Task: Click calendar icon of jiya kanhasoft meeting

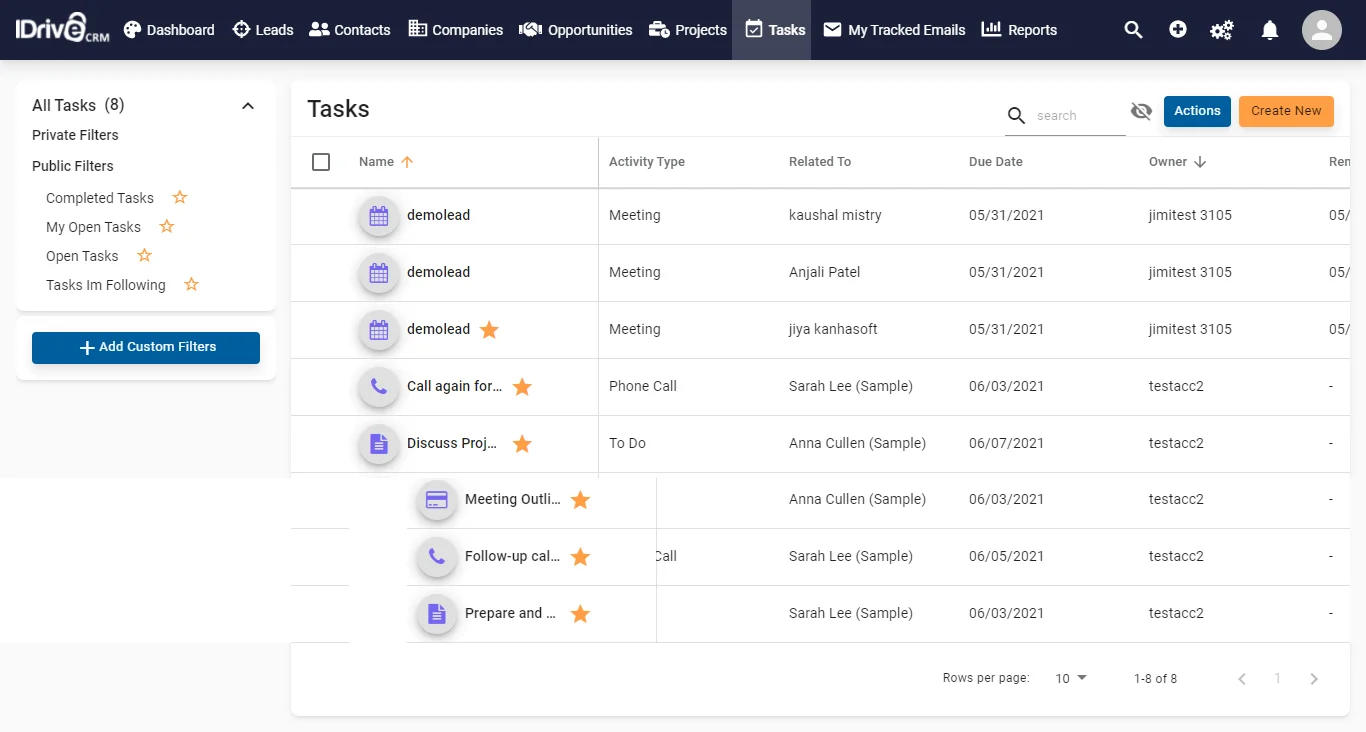Action: coord(379,330)
